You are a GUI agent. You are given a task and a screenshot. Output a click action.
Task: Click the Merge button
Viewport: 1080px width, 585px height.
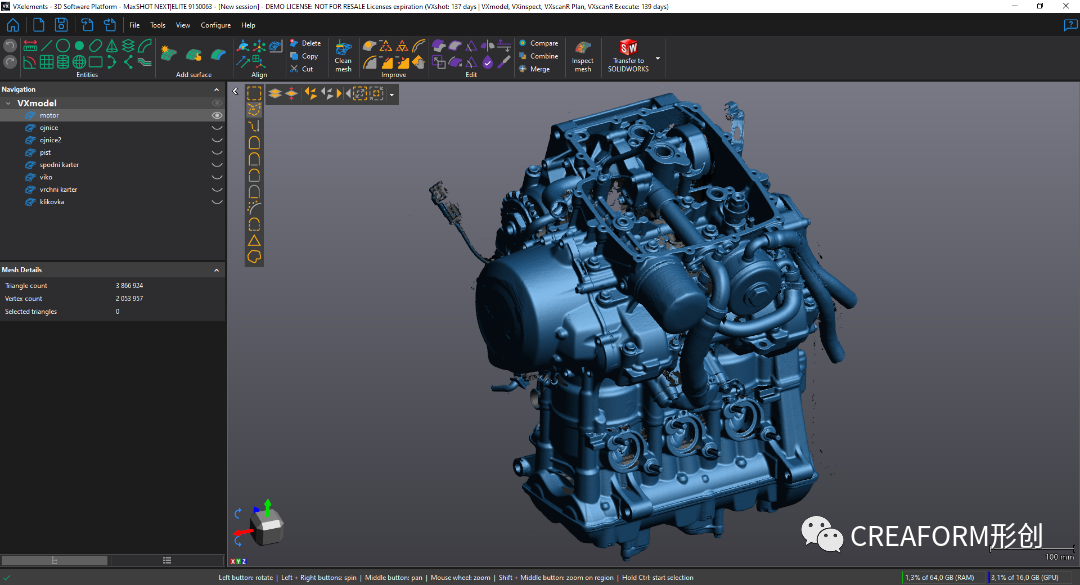(539, 69)
